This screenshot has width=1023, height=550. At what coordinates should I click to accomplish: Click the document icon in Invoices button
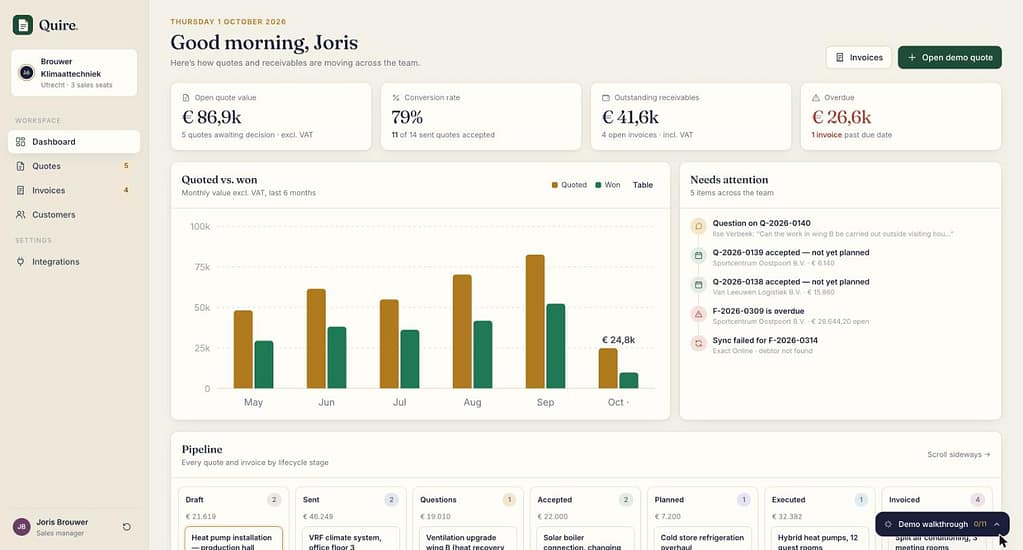click(x=840, y=57)
